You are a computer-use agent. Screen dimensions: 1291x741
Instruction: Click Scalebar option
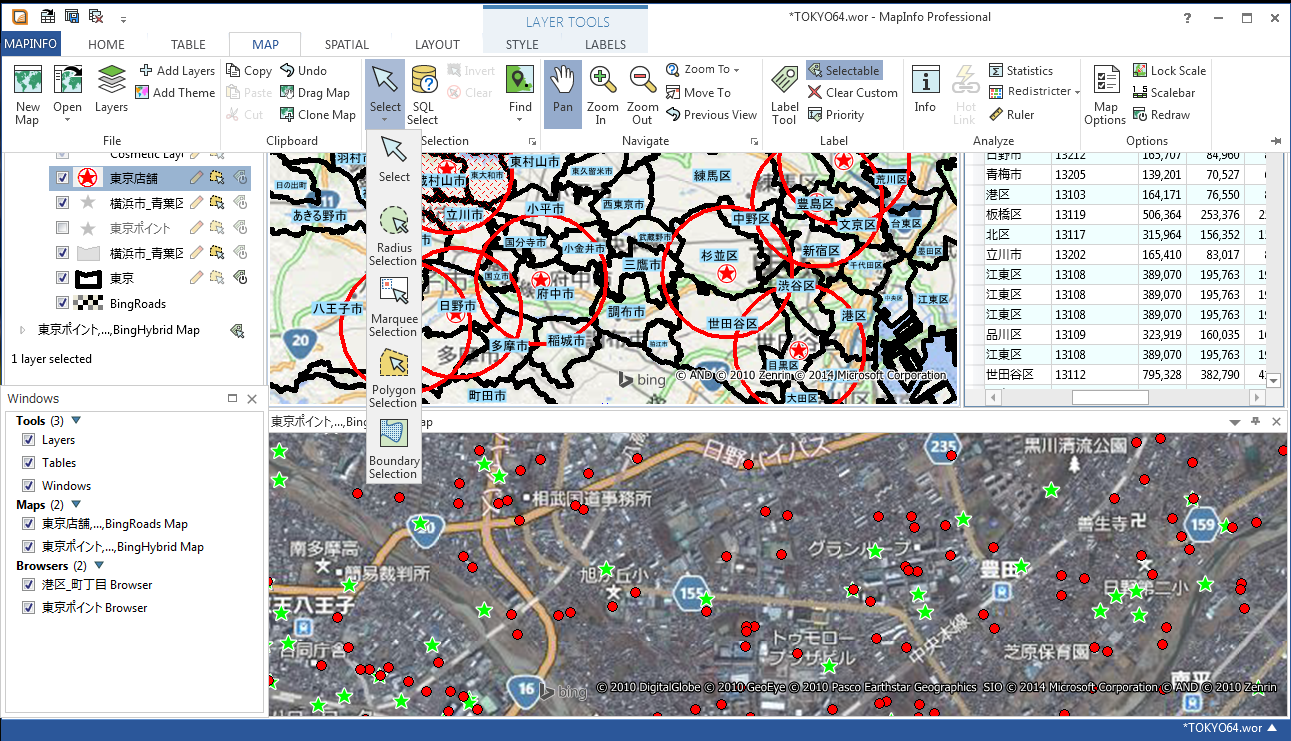[x=1165, y=93]
